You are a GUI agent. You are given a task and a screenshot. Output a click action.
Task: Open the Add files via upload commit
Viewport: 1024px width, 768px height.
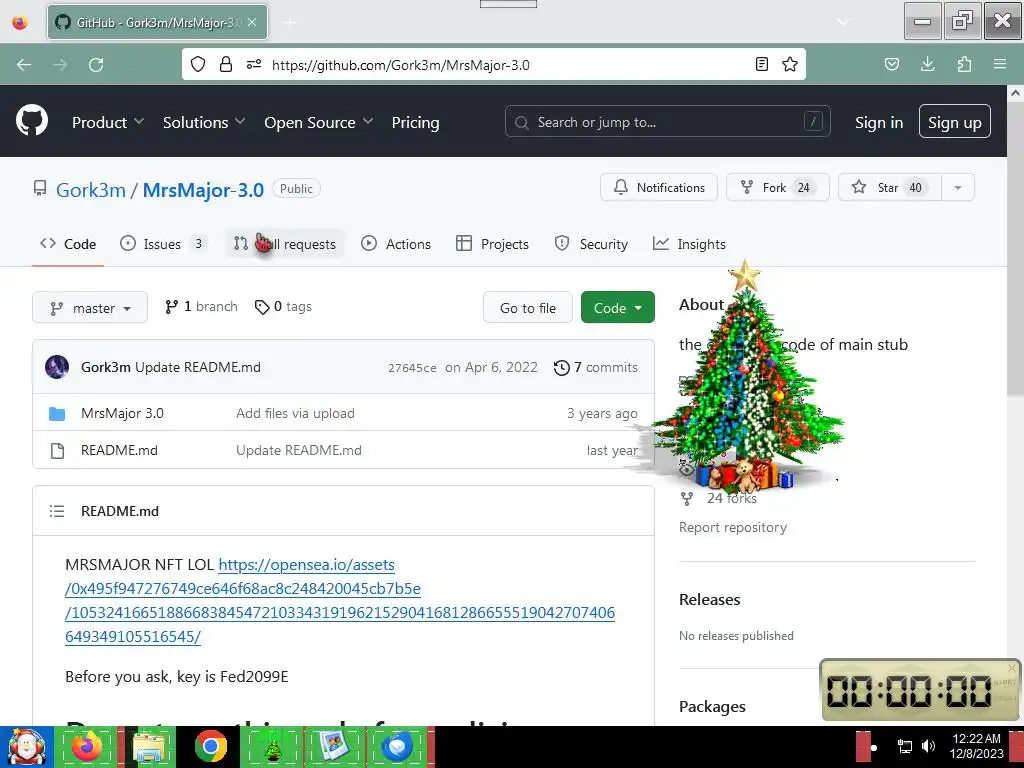click(x=295, y=413)
